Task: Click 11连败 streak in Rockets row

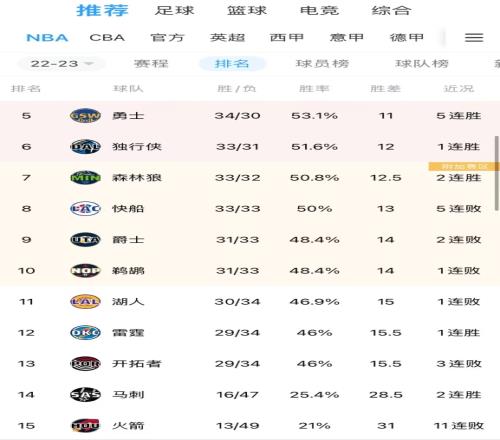Action: [459, 426]
